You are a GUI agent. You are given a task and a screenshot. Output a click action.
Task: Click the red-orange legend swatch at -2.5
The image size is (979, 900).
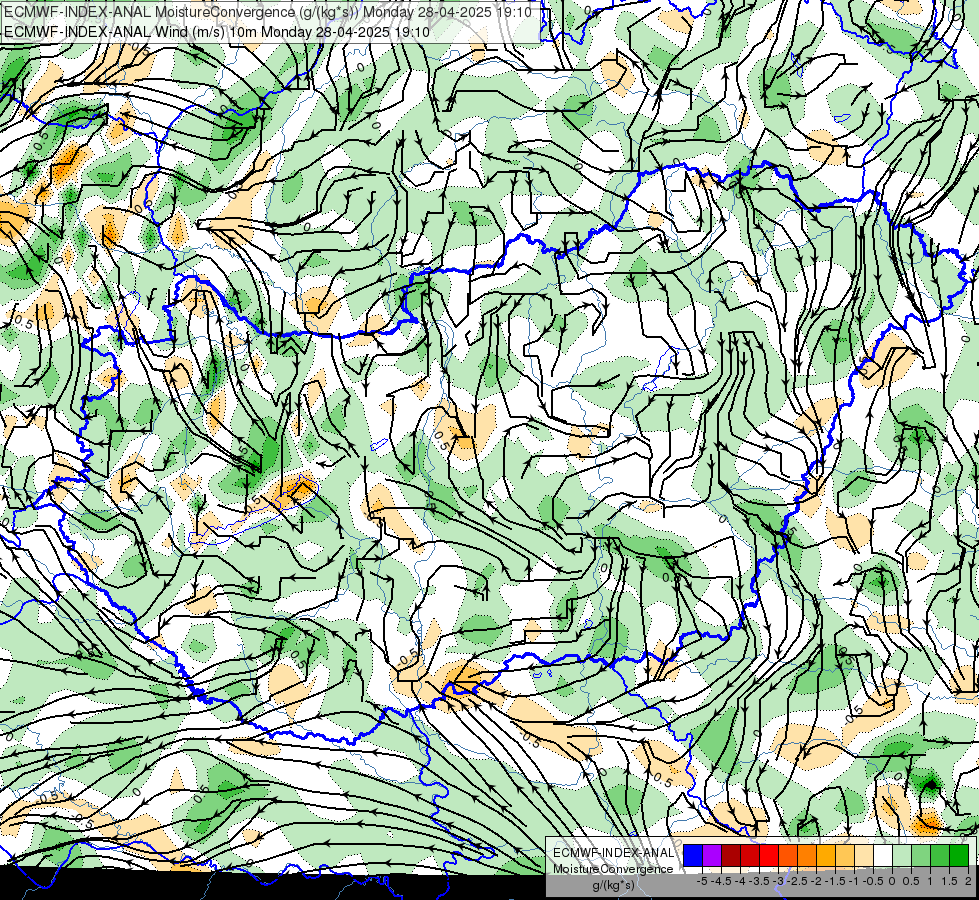coord(789,856)
